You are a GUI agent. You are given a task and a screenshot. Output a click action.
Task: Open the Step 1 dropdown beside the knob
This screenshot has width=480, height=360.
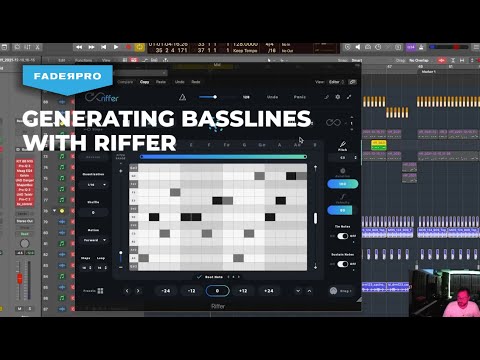click(346, 291)
